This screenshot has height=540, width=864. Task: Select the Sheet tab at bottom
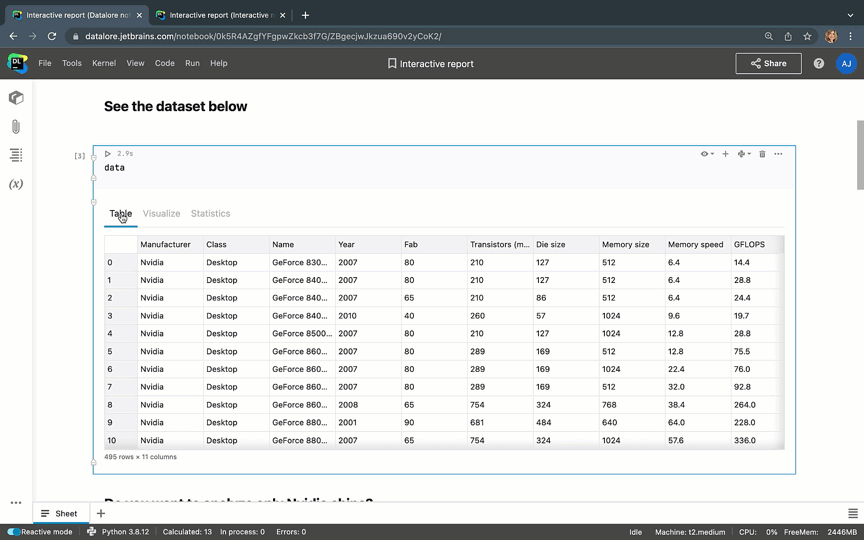(60, 514)
